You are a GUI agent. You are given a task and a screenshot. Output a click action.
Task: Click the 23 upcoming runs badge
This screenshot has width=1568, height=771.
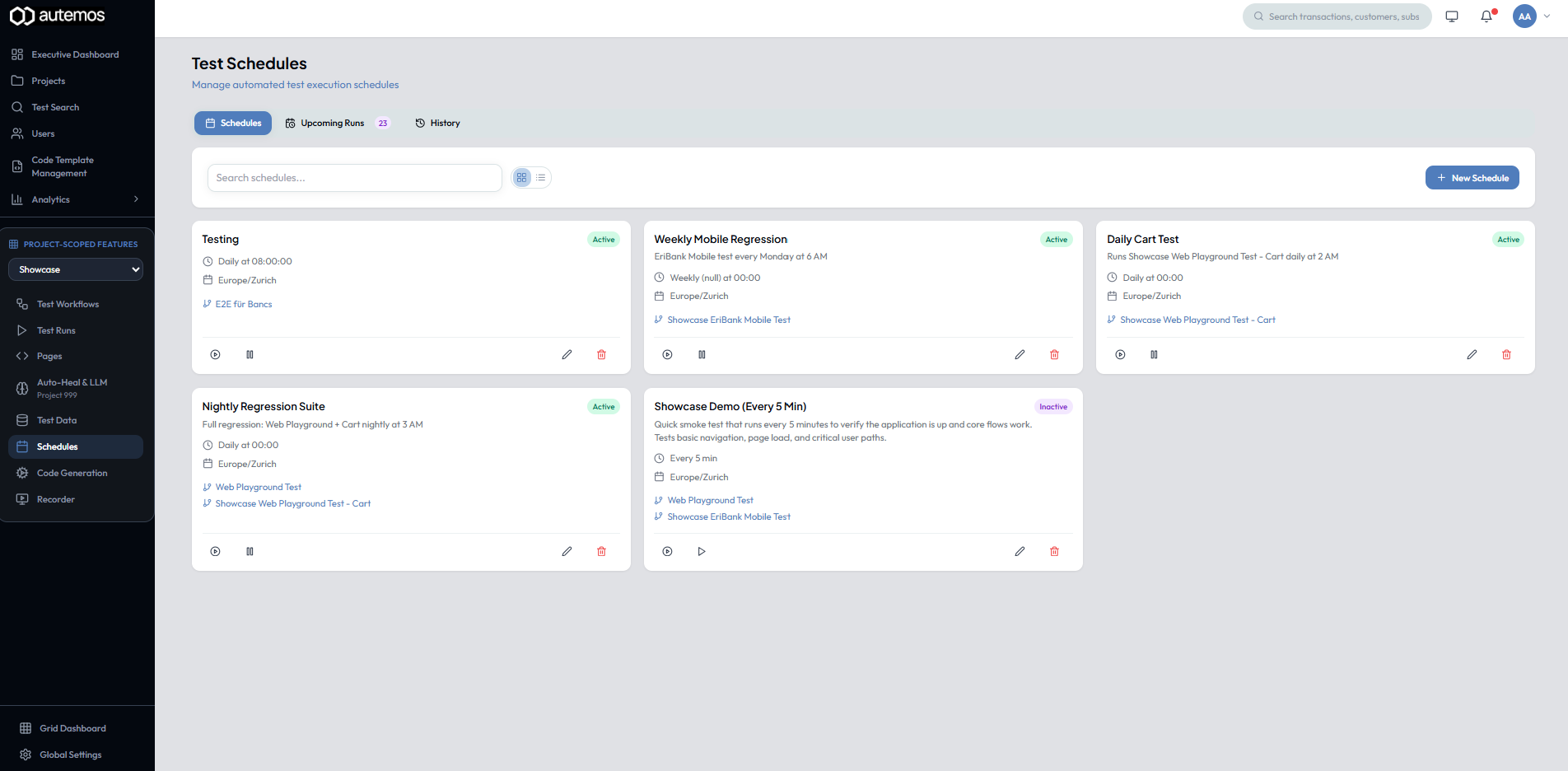coord(383,124)
